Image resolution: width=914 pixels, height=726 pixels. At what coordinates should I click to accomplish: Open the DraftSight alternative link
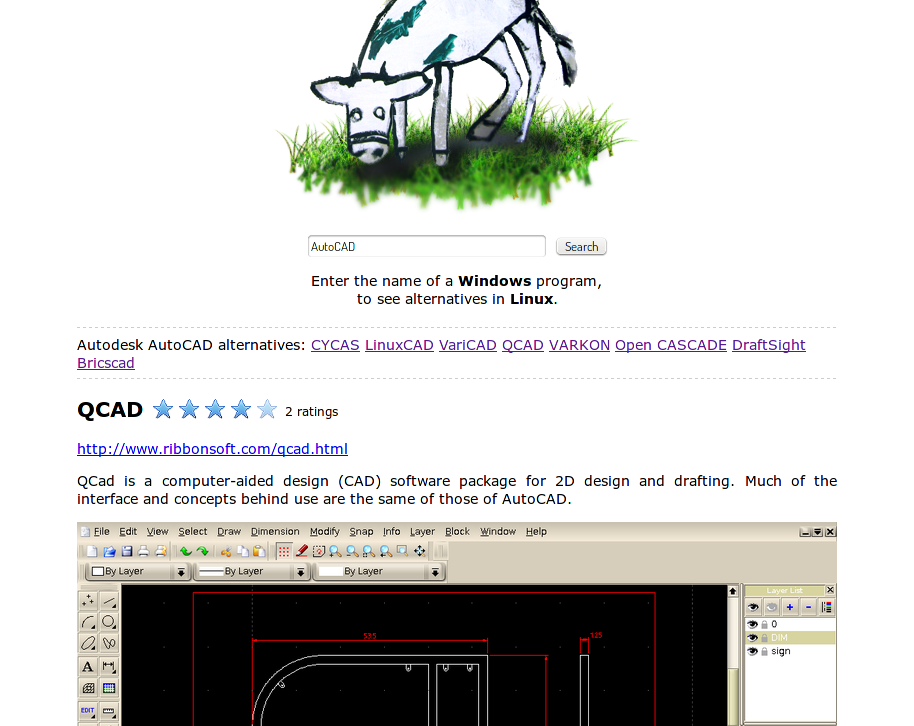click(769, 345)
